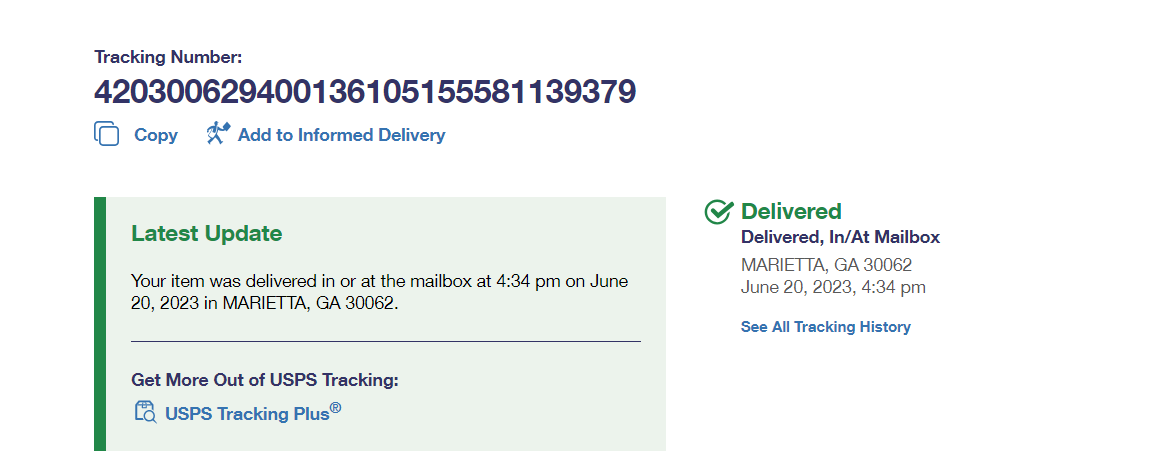Screen dimensions: 1159x473
Task: Open See All Tracking History
Action: pyautogui.click(x=825, y=327)
